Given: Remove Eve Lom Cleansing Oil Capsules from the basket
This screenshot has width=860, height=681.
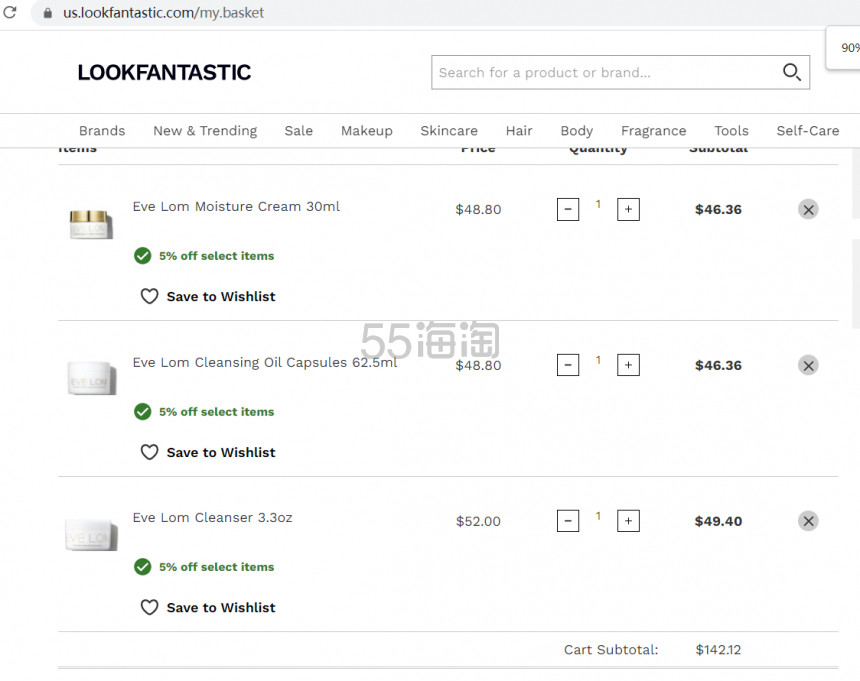Looking at the screenshot, I should click(x=808, y=366).
